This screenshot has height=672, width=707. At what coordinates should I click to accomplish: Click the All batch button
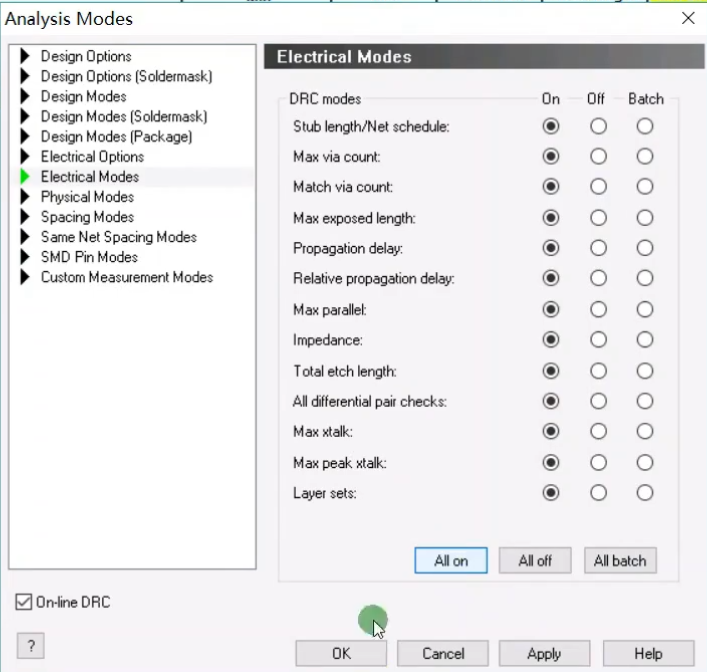point(620,561)
